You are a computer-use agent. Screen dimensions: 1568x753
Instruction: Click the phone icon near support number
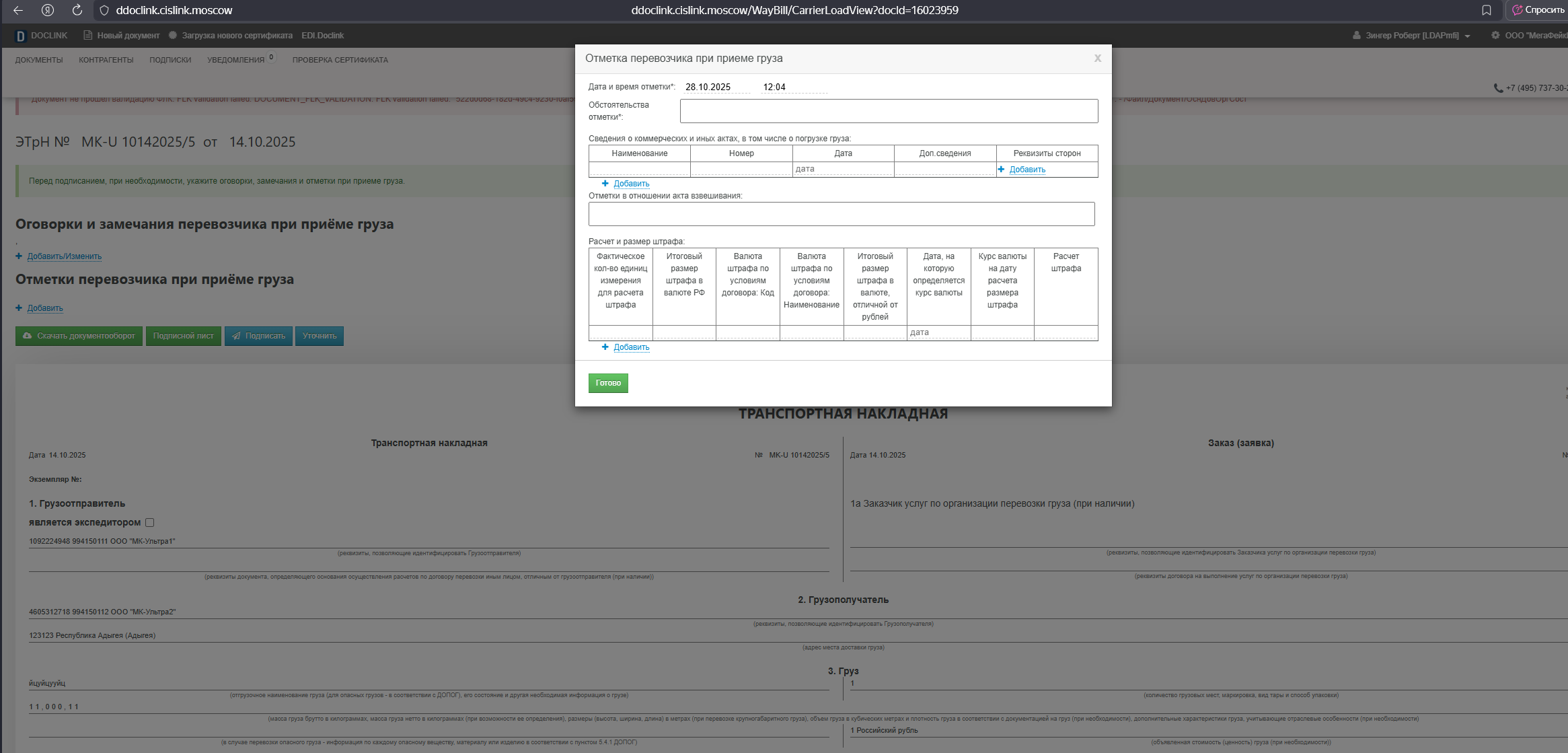[x=1498, y=87]
